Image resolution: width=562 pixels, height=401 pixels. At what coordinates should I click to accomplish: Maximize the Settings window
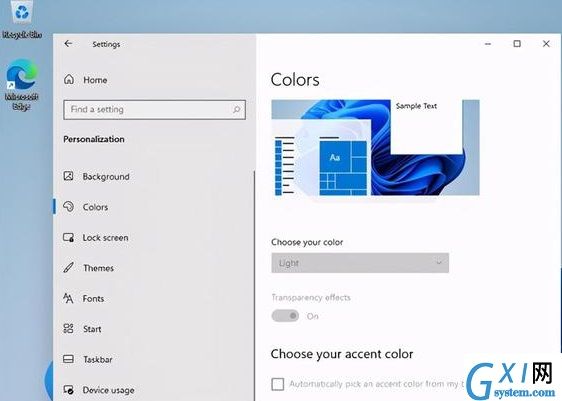click(517, 44)
